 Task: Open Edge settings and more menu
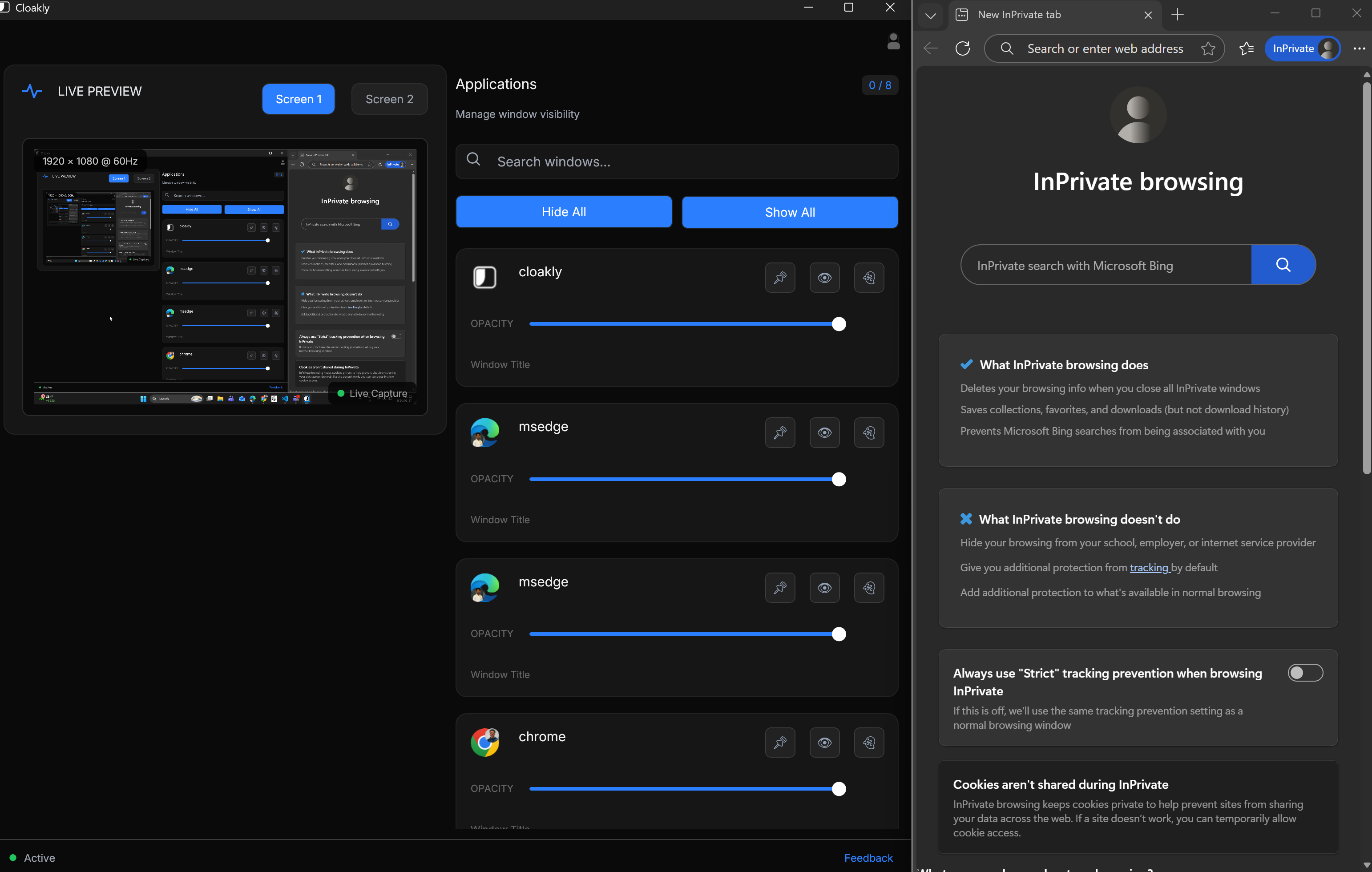1359,48
